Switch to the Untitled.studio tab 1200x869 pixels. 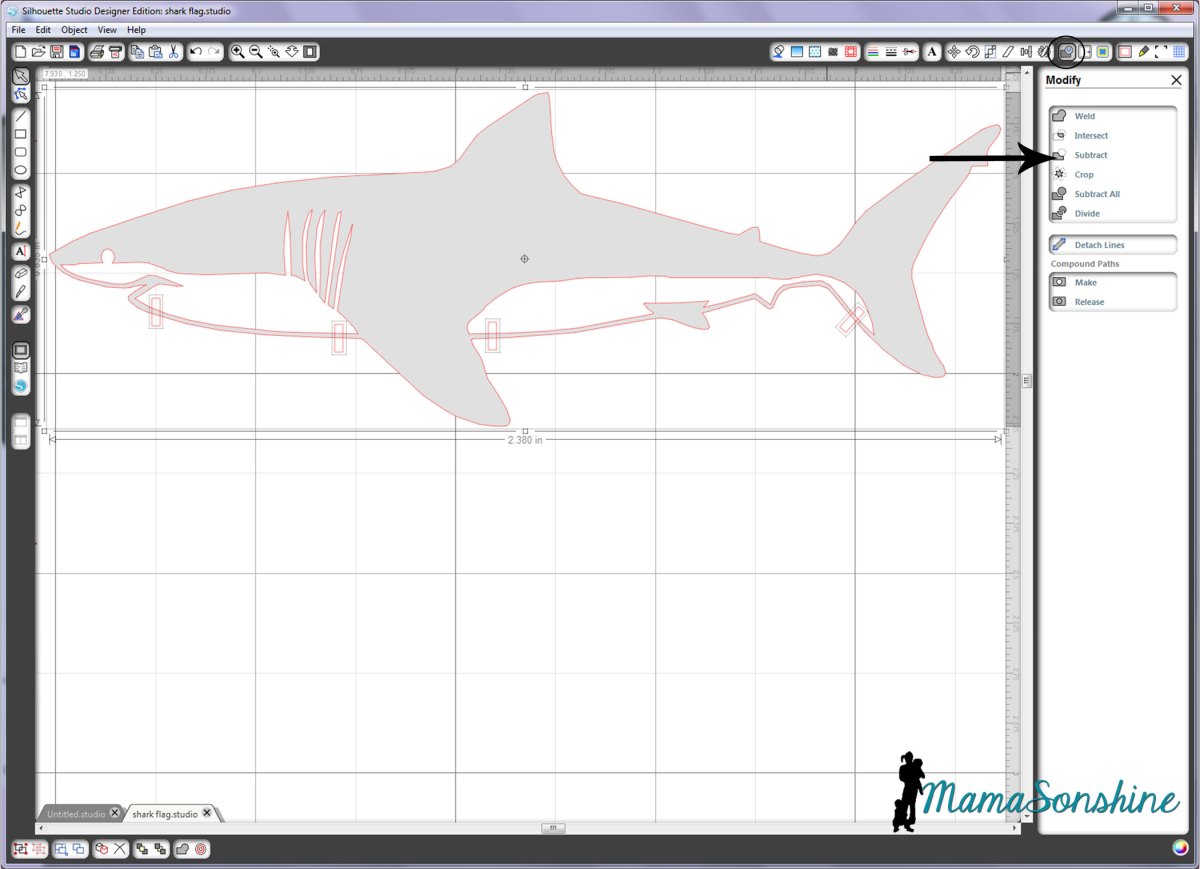(x=76, y=814)
